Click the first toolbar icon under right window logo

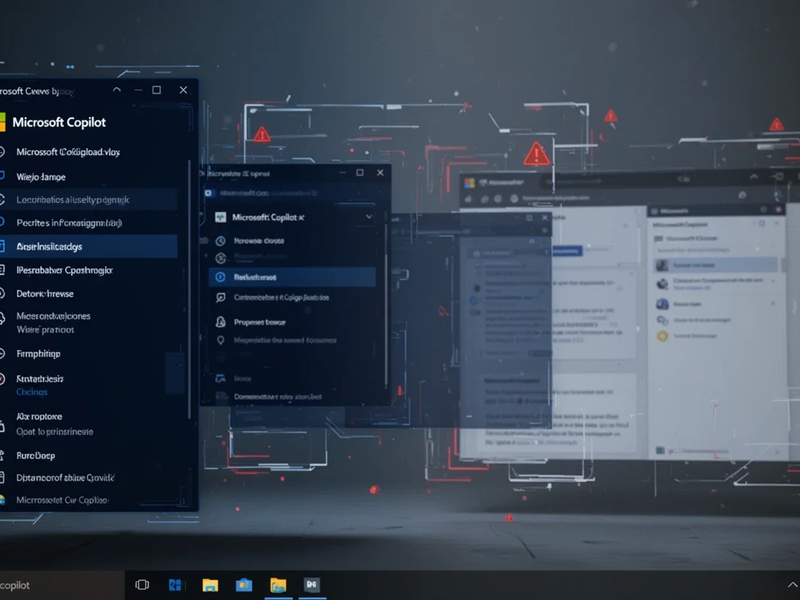coord(468,198)
